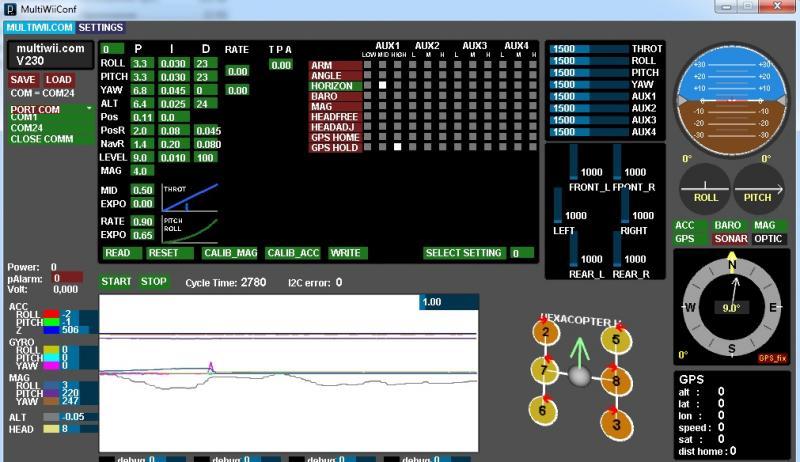Toggle the GPS HOLD AUX1 HIGH checkbox

click(x=397, y=147)
